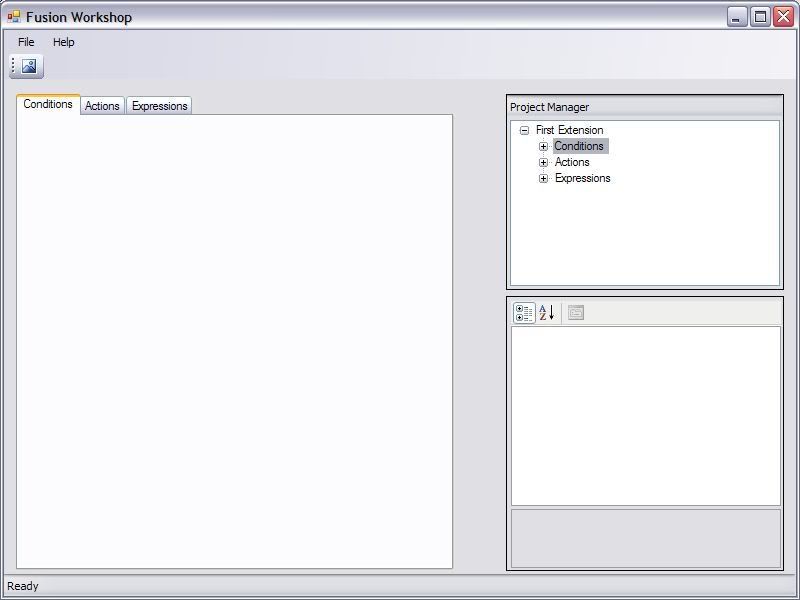This screenshot has width=800, height=600.
Task: Expand the Expressions node in Project Manager
Action: coord(544,178)
